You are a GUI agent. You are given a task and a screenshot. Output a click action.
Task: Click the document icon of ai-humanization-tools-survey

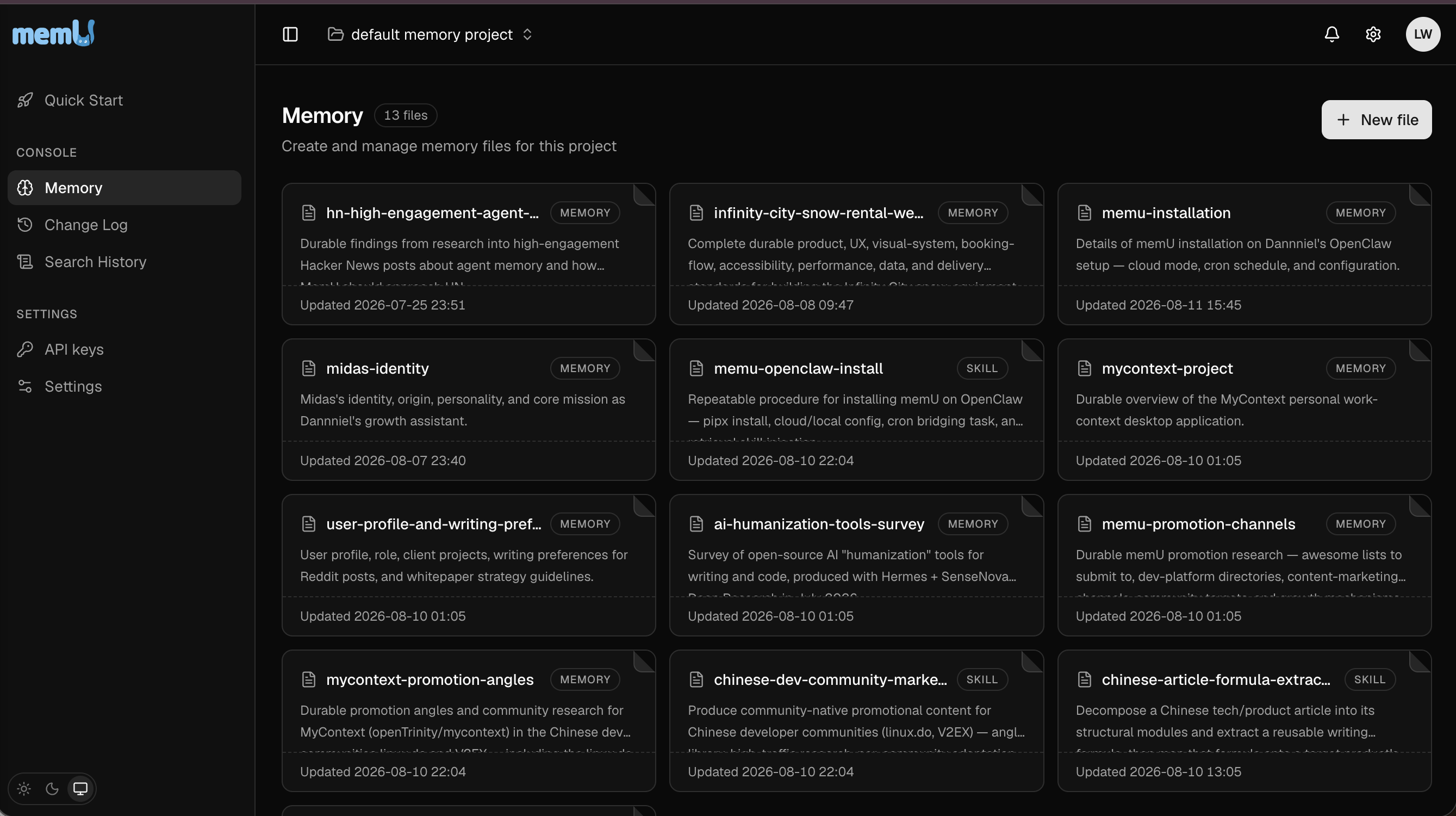point(696,524)
